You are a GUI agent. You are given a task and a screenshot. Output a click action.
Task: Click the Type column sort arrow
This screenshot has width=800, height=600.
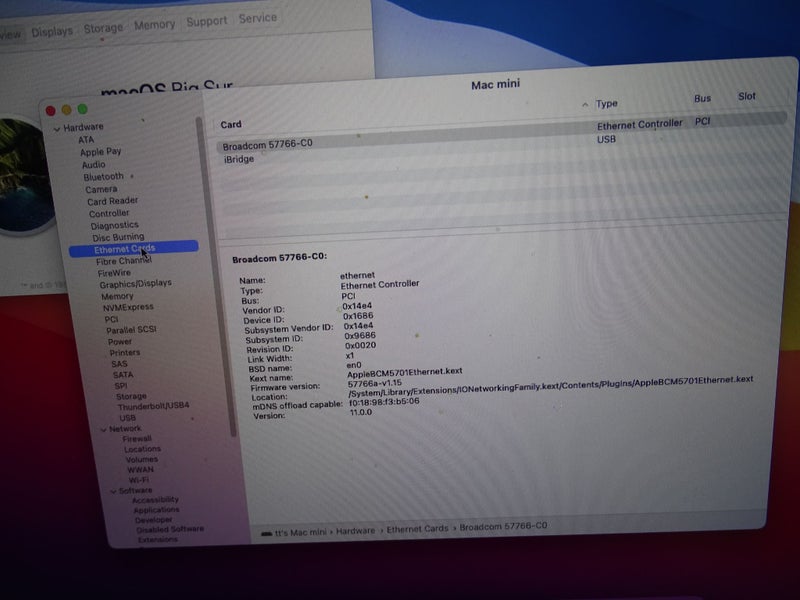coord(585,105)
